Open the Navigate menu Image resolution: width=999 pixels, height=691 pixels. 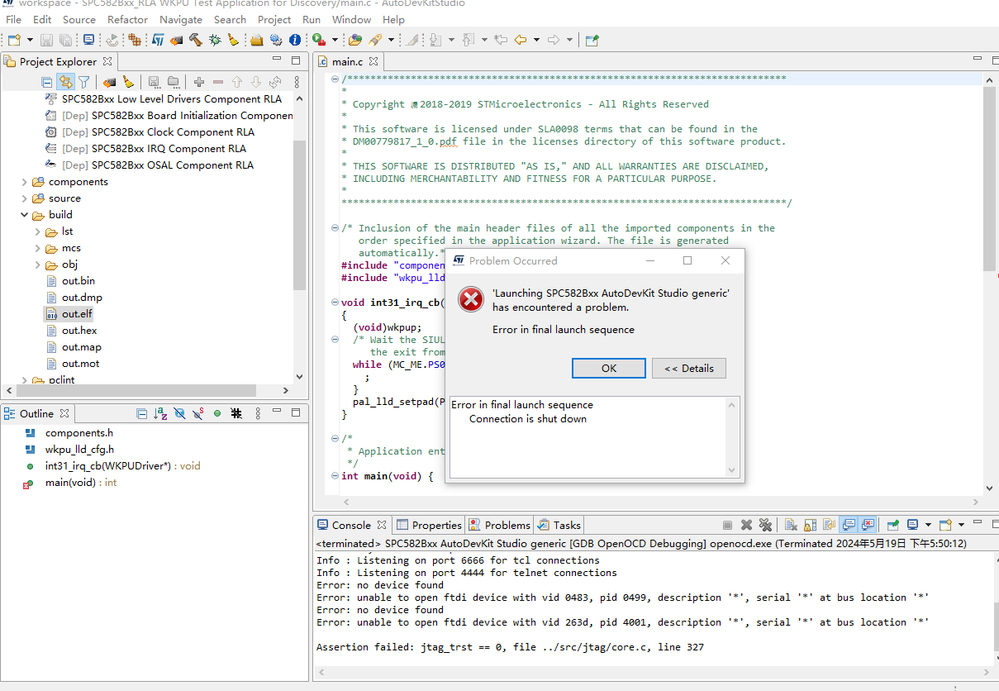181,20
